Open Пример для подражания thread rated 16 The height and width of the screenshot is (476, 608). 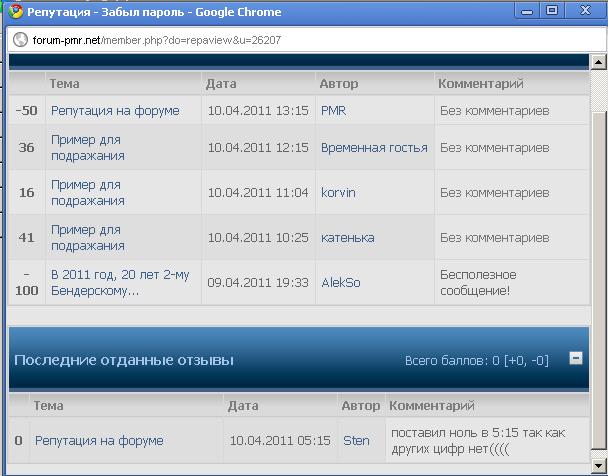(x=88, y=192)
